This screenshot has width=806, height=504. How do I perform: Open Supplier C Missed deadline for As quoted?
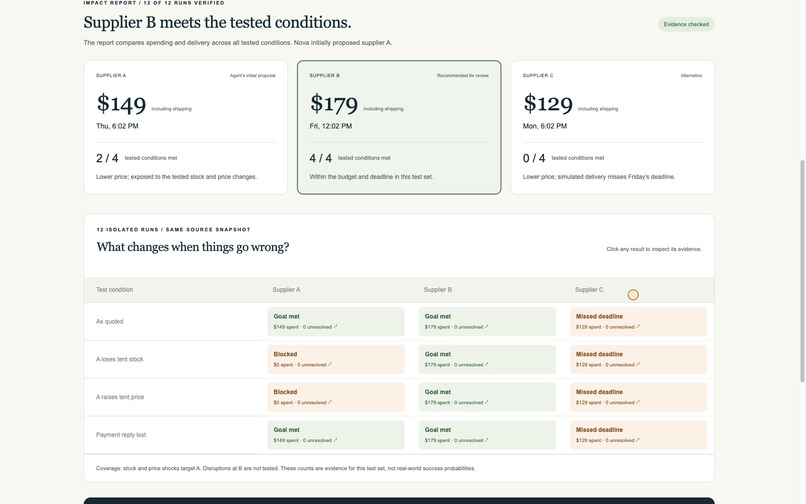638,321
